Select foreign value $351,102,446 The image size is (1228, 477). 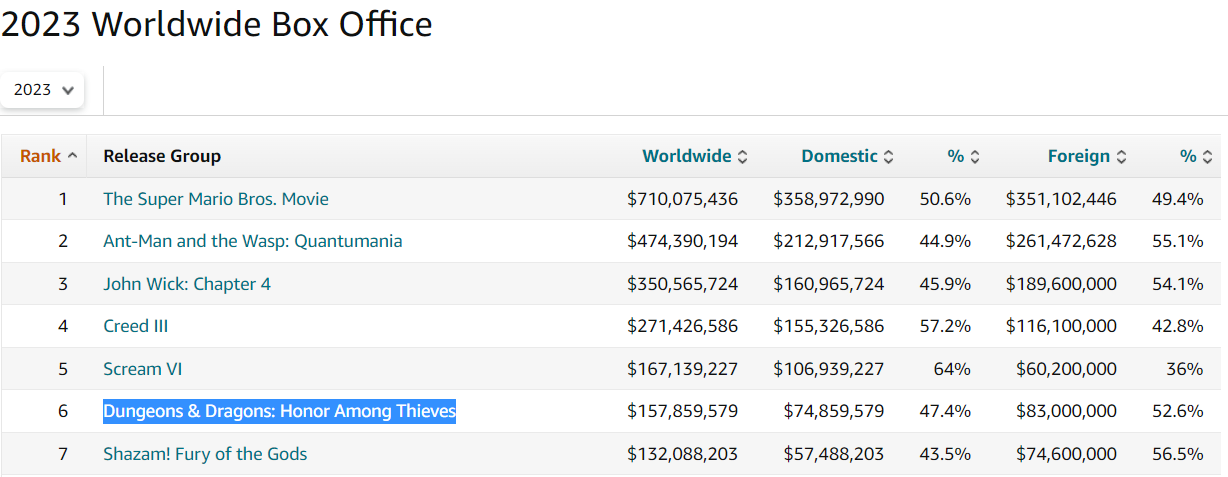pos(1061,199)
